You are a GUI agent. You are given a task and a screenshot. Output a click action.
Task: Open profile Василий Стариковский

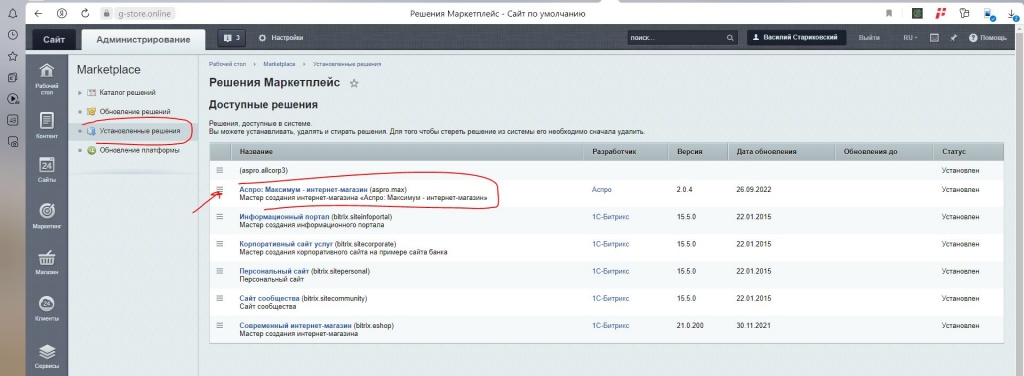click(796, 38)
